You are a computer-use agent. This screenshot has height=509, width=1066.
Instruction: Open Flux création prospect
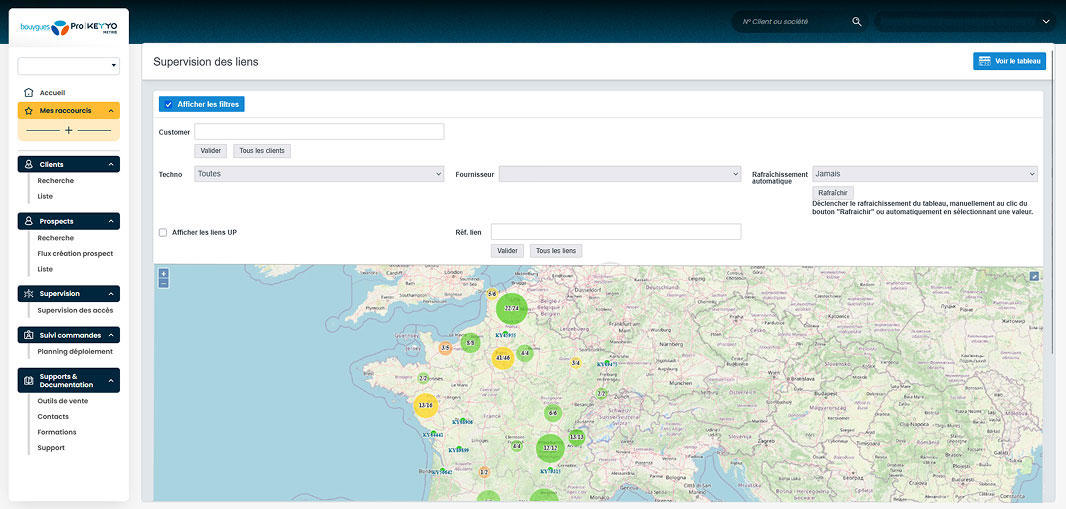(75, 253)
